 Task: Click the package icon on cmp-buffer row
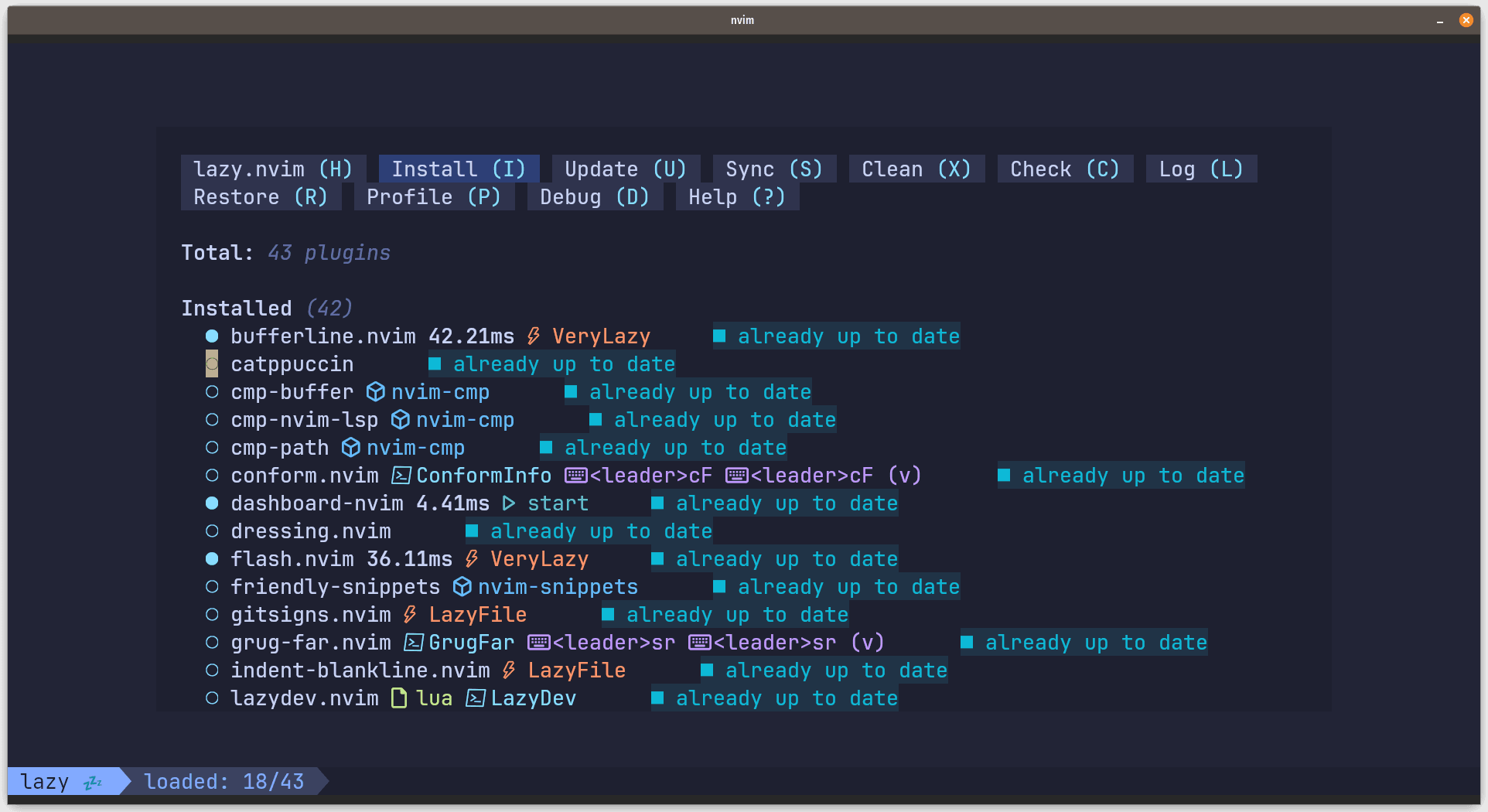[375, 392]
